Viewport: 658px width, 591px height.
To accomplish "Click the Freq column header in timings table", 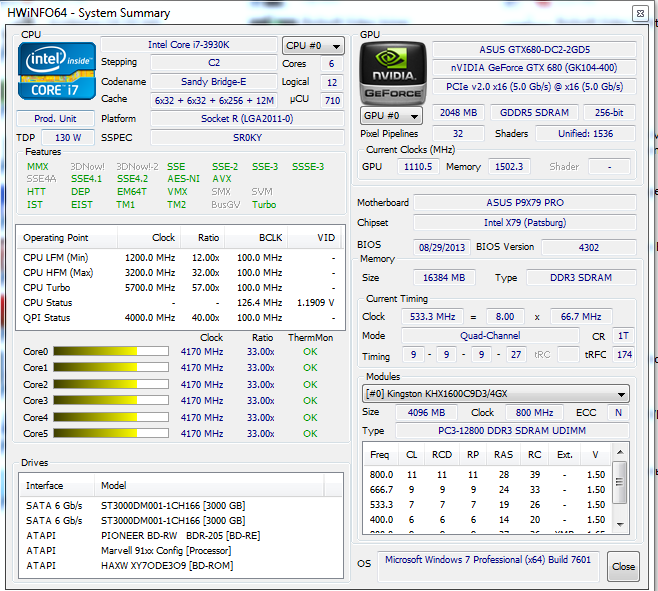I will [379, 455].
